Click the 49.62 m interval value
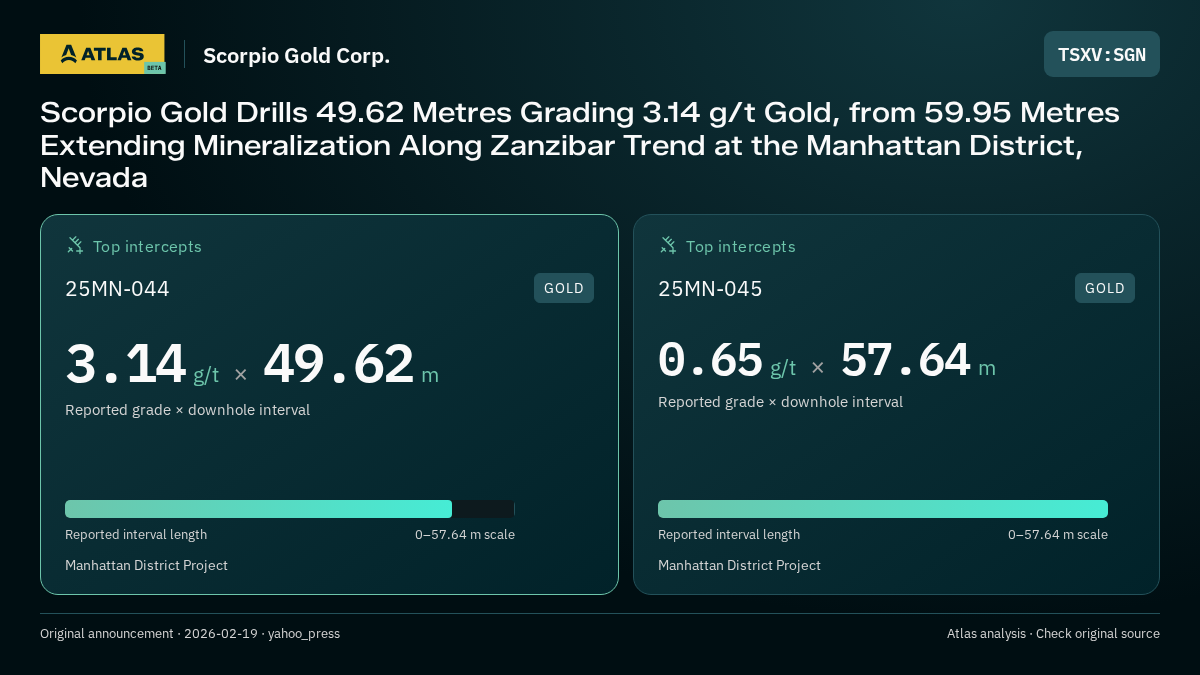The image size is (1200, 675). [351, 364]
